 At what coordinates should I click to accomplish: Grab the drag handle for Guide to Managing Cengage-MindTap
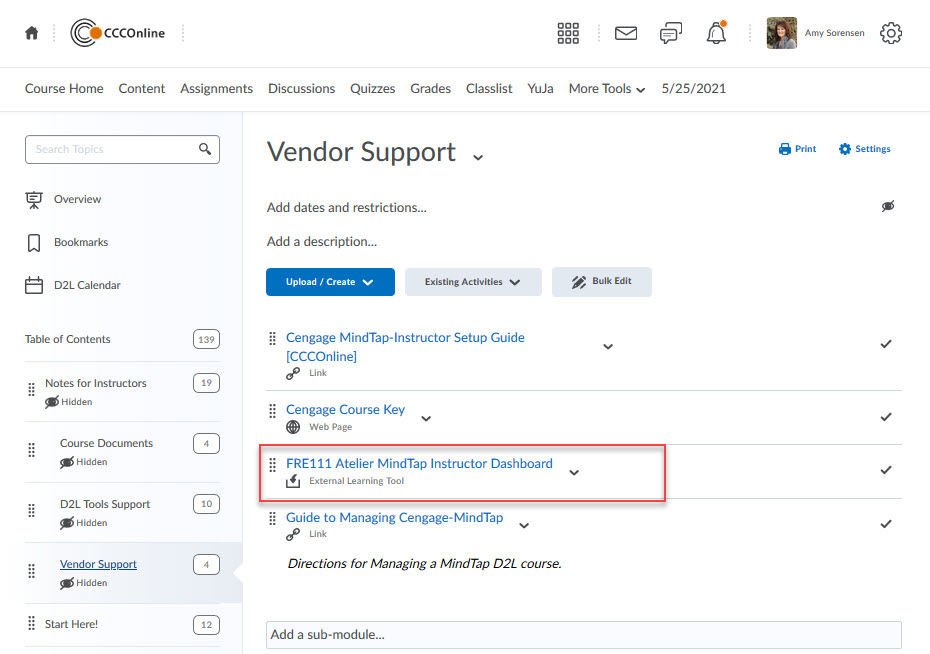(272, 518)
